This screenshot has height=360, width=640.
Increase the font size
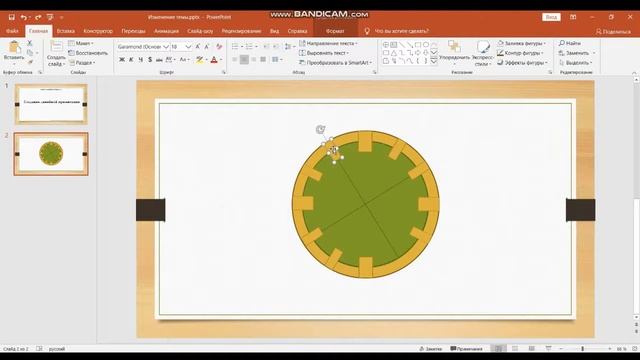[198, 47]
